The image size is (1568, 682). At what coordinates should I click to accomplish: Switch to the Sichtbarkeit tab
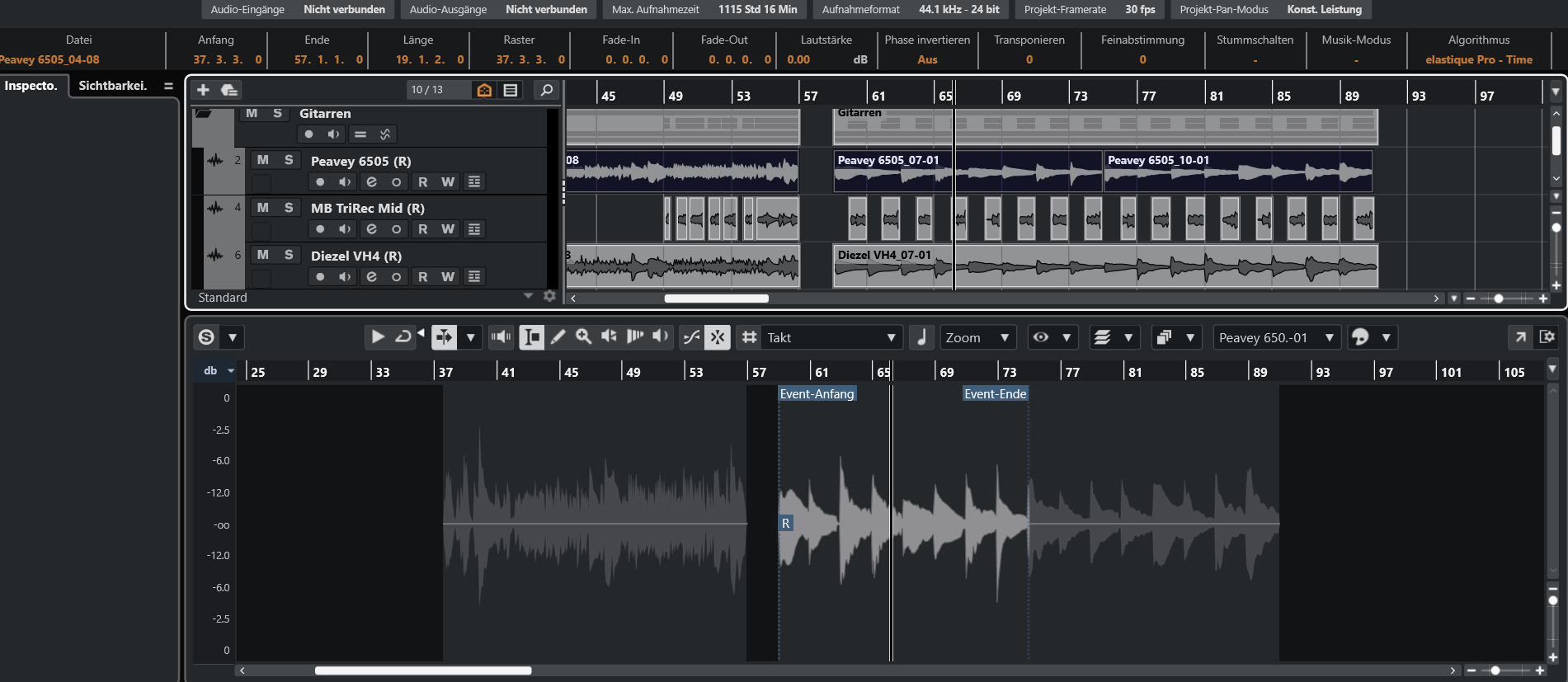(113, 86)
